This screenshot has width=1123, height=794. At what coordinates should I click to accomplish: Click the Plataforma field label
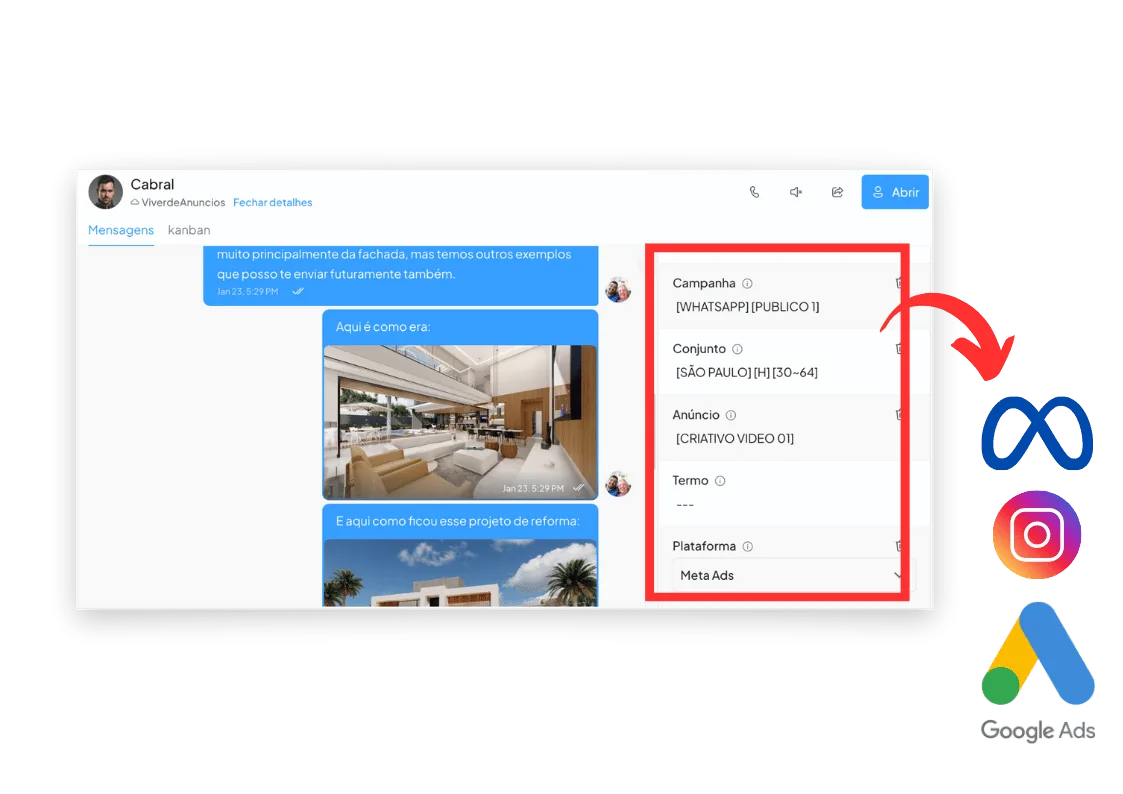pos(704,546)
